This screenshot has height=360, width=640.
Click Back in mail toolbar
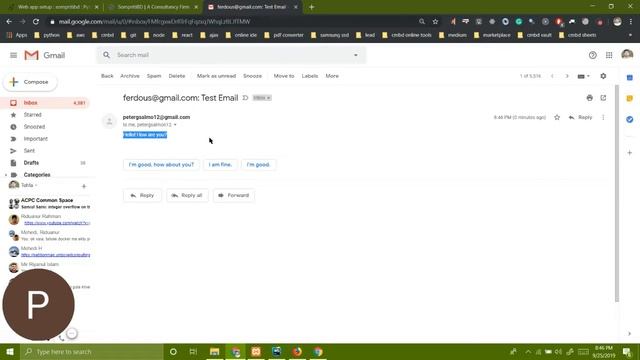107,76
